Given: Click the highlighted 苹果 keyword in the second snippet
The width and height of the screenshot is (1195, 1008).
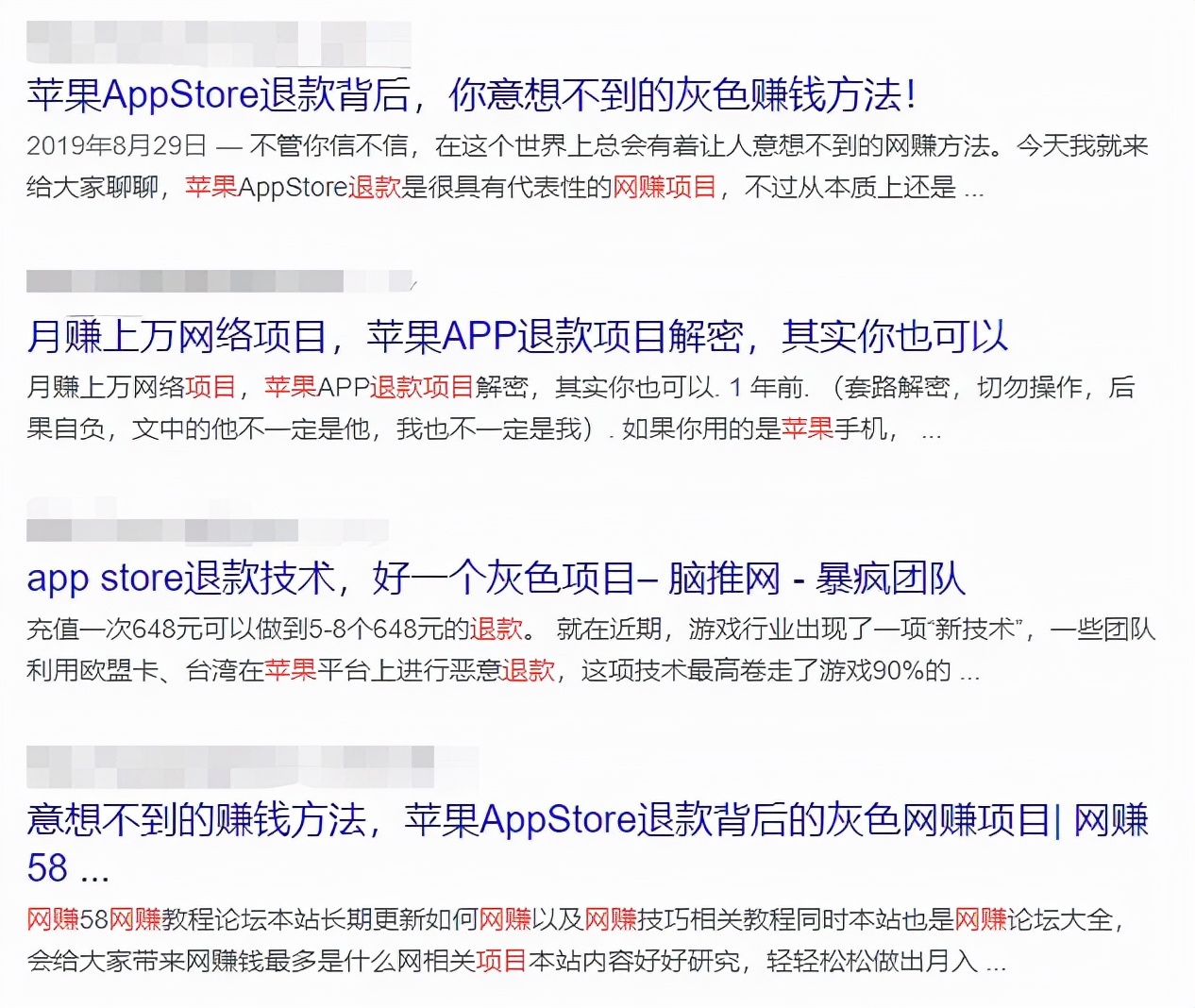Looking at the screenshot, I should coord(291,388).
